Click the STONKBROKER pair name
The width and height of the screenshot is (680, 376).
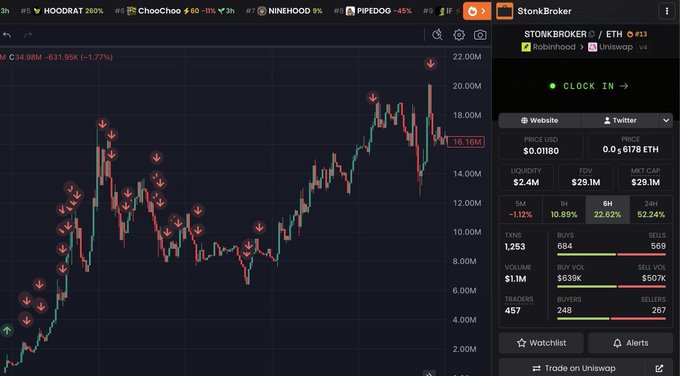[x=555, y=34]
